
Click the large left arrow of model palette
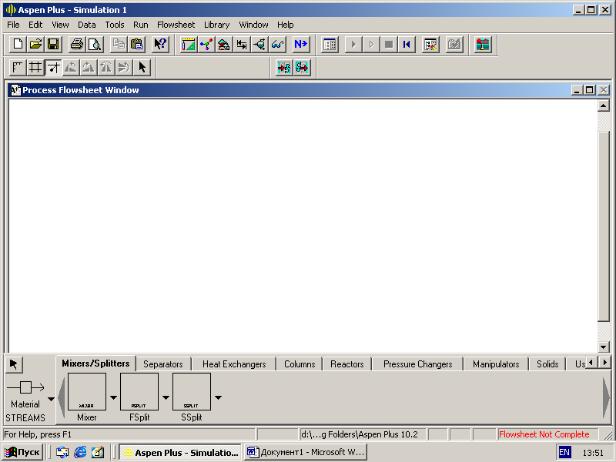pyautogui.click(x=62, y=398)
